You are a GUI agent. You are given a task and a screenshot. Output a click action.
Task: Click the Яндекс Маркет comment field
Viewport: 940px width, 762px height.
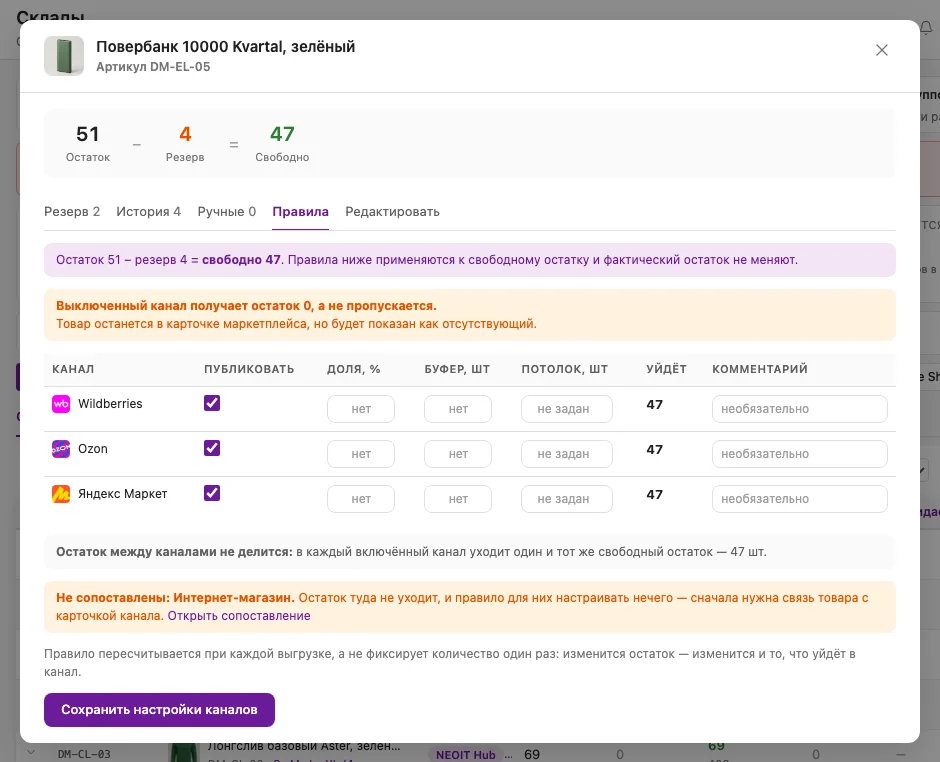[x=800, y=499]
